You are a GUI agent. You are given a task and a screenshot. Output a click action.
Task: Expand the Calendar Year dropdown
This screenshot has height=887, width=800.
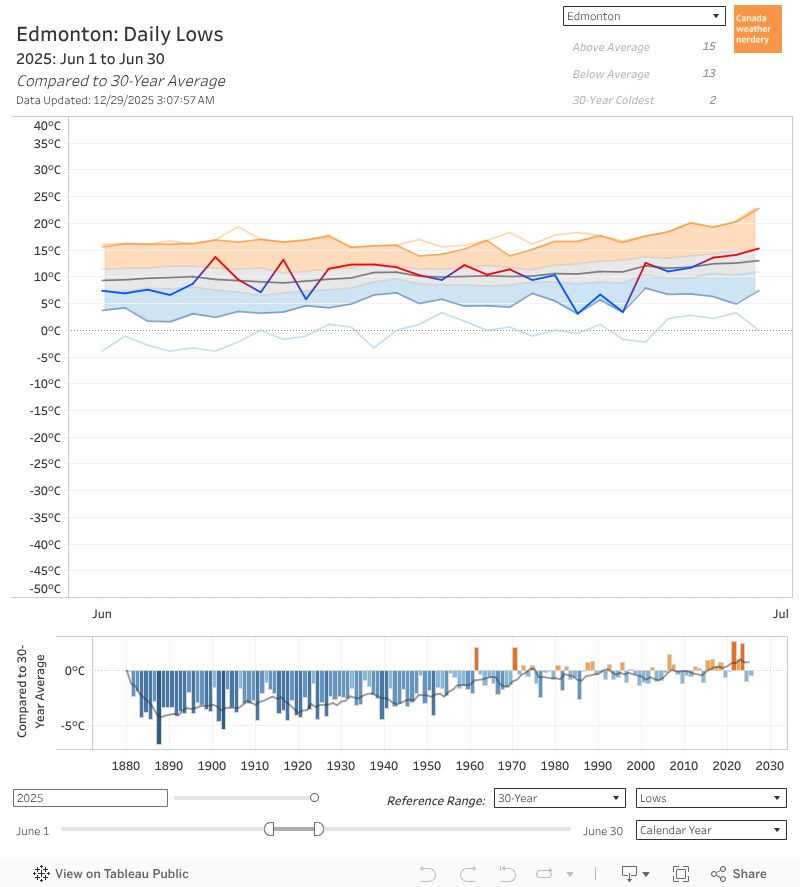[x=710, y=829]
